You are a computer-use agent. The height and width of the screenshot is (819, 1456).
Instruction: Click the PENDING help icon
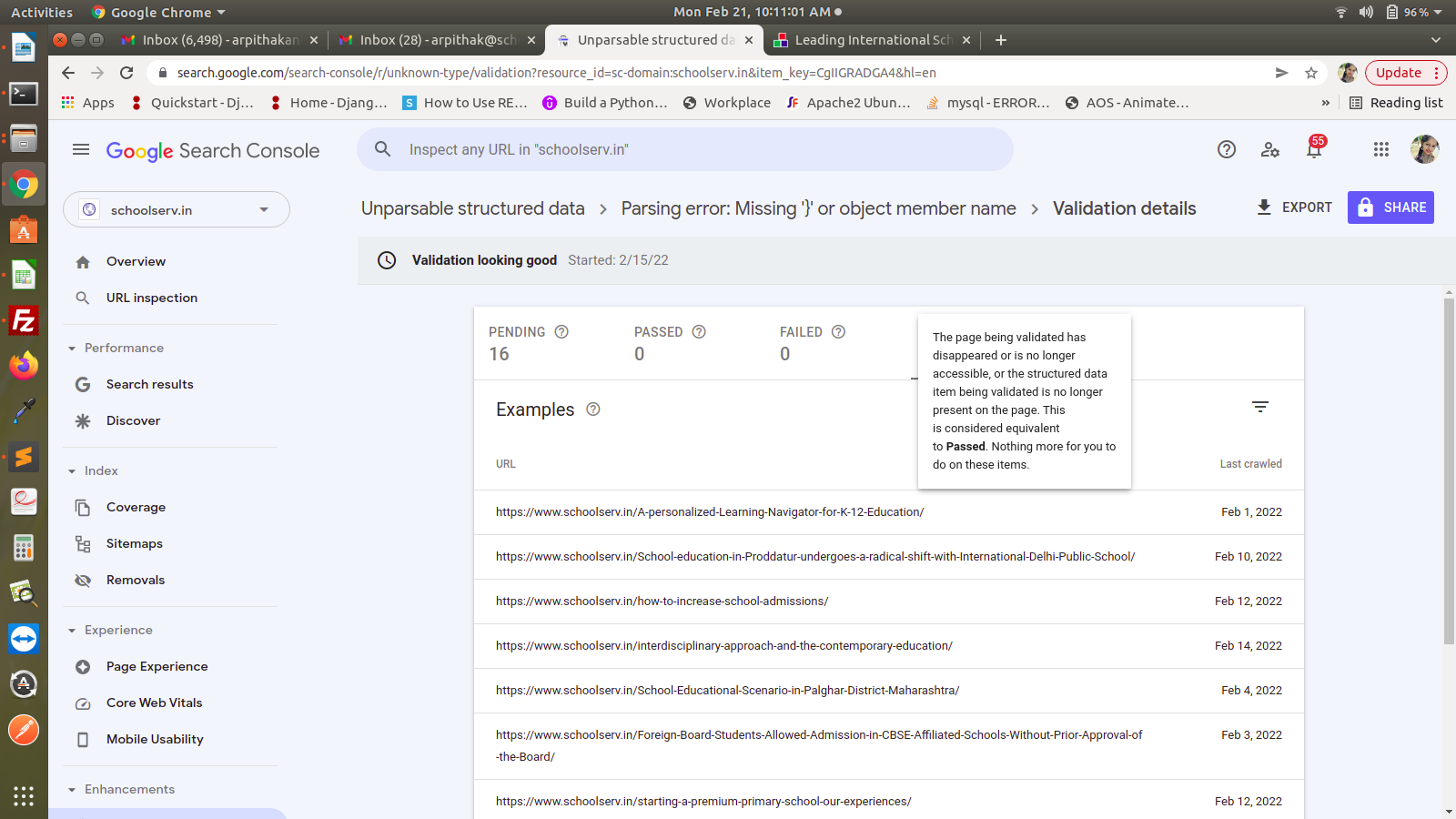click(561, 332)
